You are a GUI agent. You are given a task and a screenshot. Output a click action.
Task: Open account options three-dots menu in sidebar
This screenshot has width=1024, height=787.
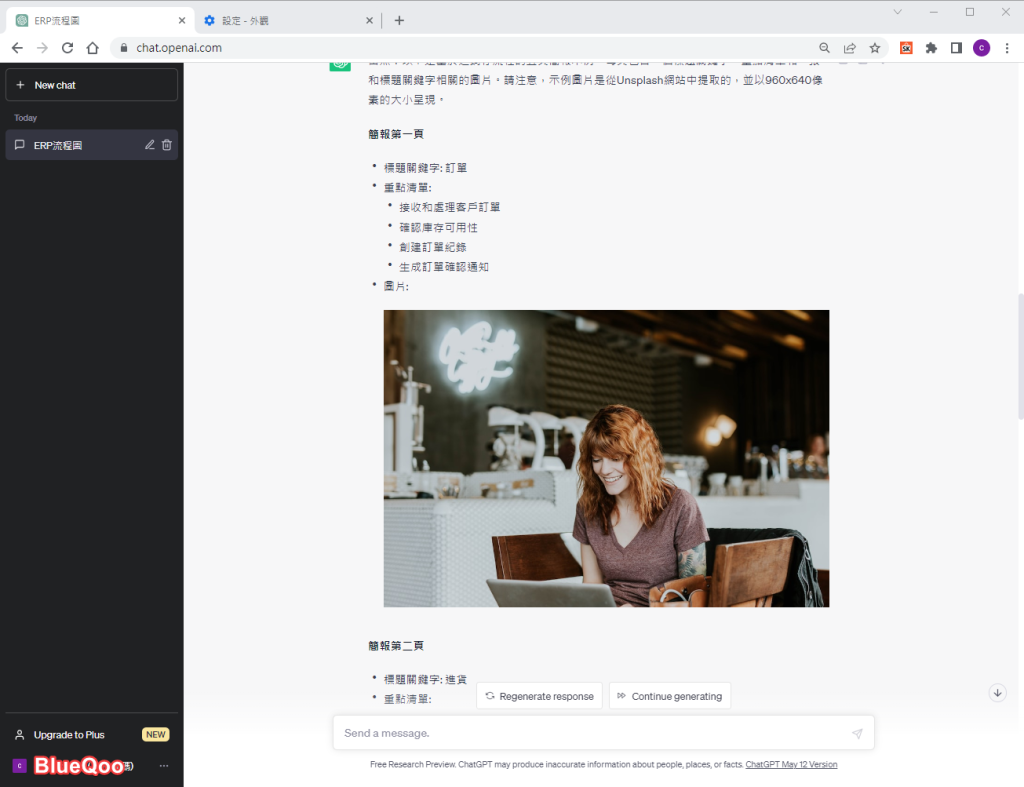pos(164,766)
